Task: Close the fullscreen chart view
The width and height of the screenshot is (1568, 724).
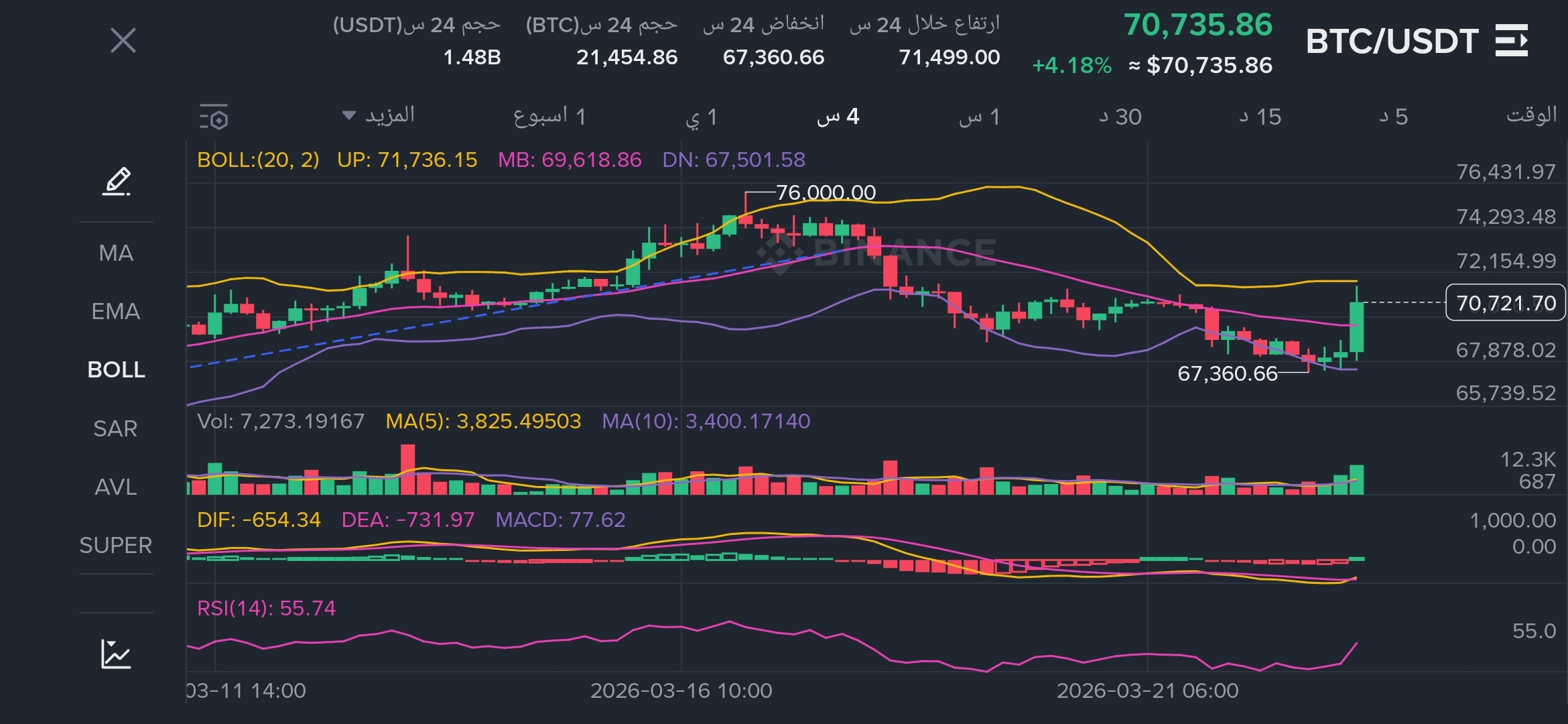Action: (x=123, y=40)
